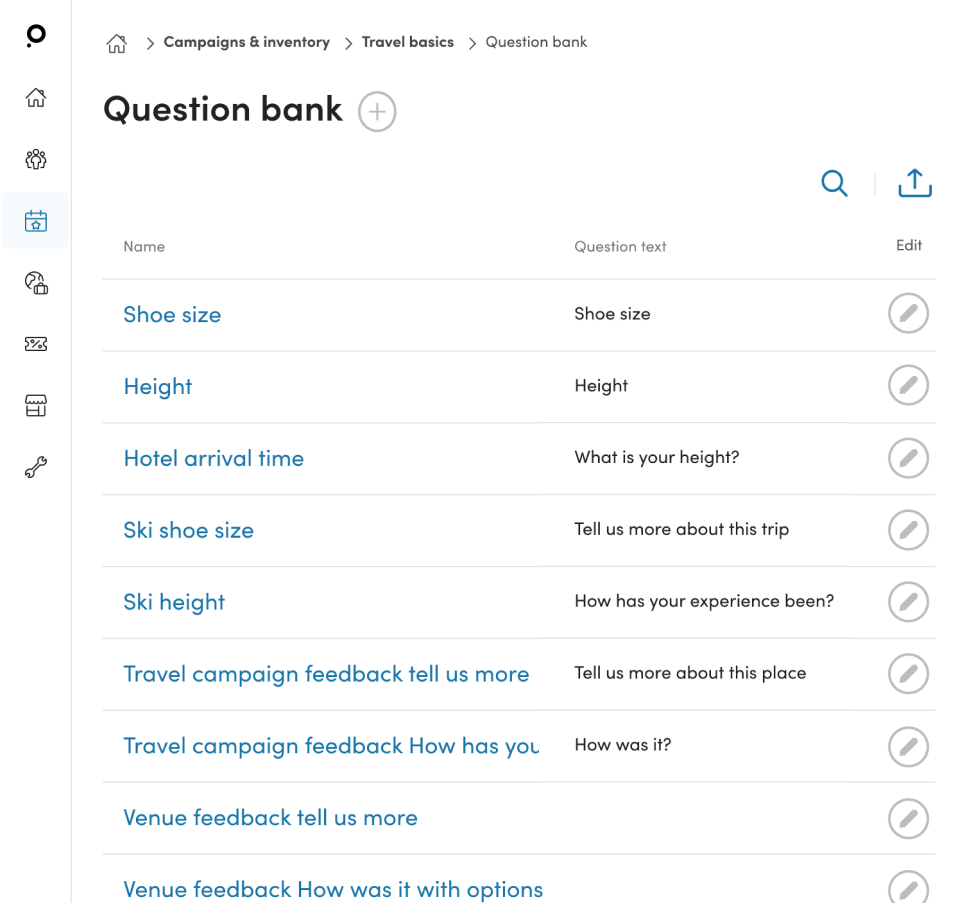Click the upload export icon
966x903 pixels.
pyautogui.click(x=914, y=184)
